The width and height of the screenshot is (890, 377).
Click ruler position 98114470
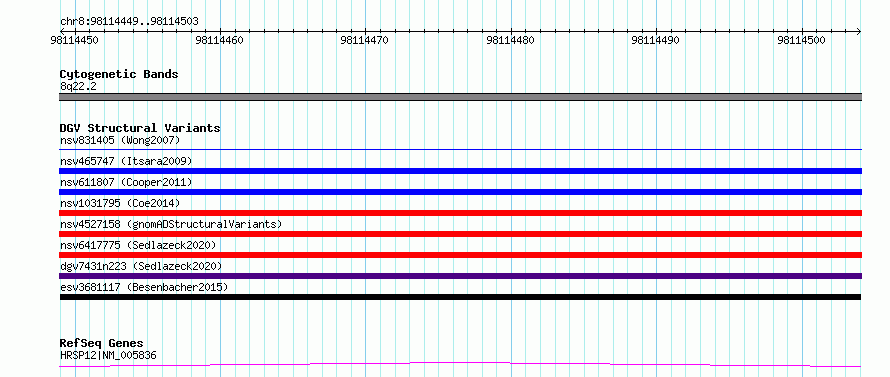365,40
